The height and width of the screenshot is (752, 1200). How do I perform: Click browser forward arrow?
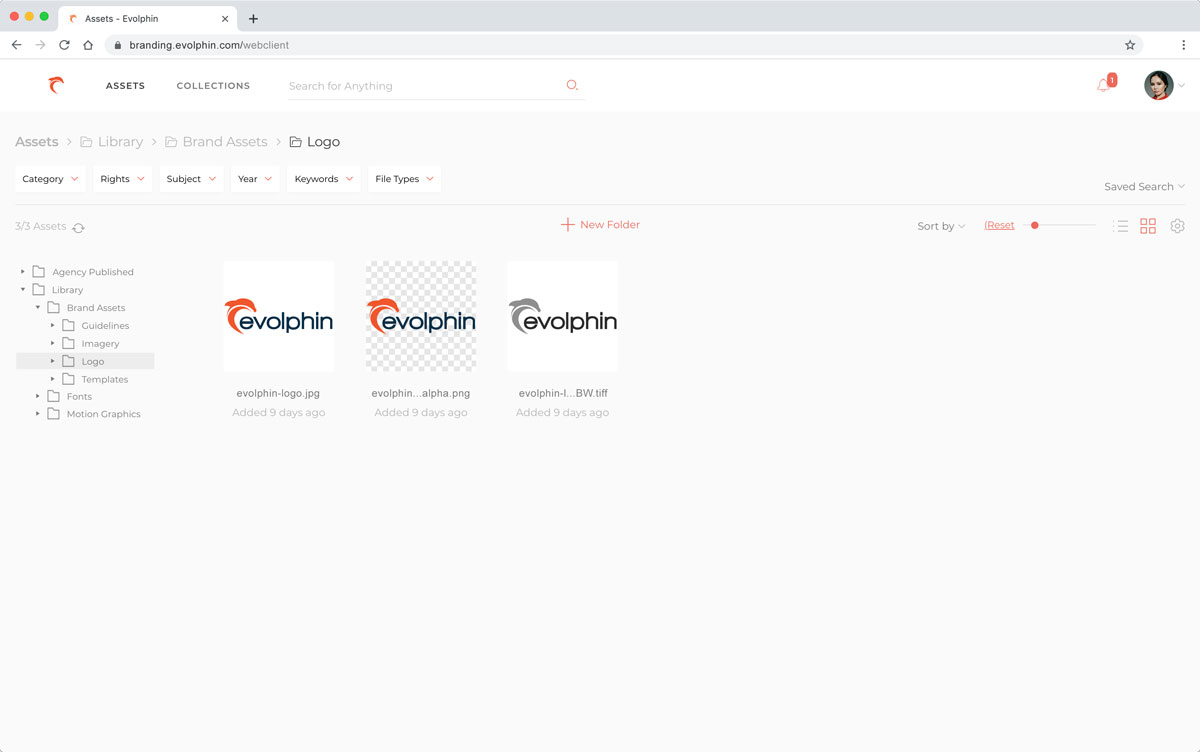(40, 45)
